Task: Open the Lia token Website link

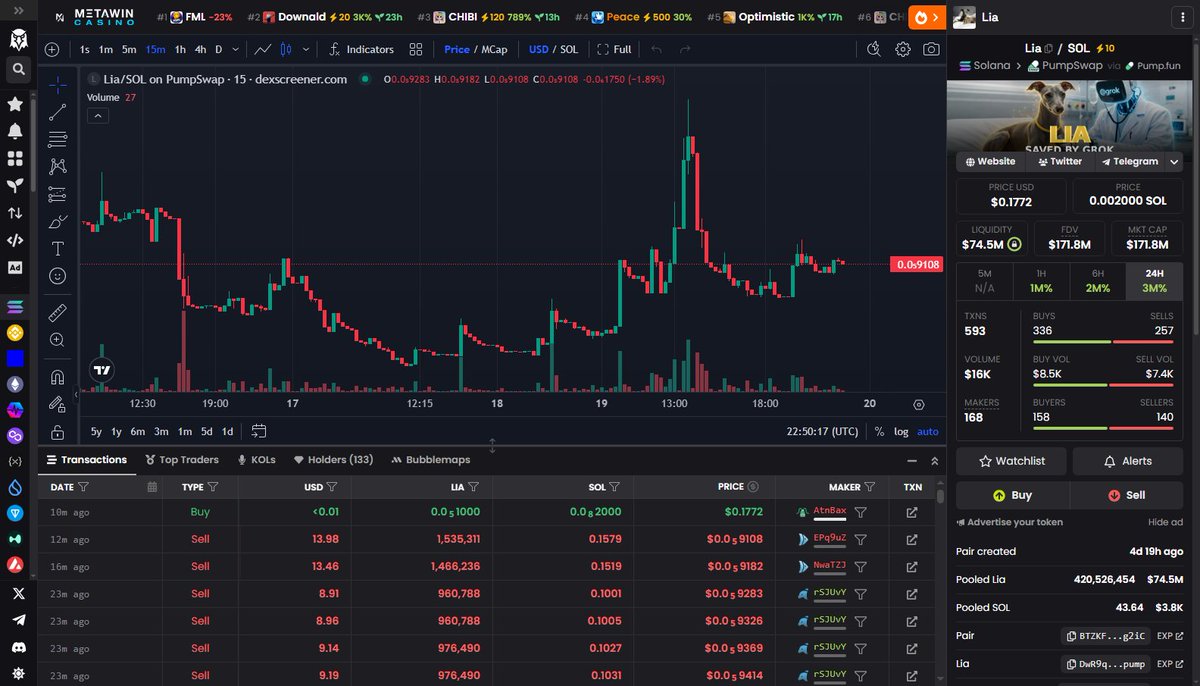Action: click(x=990, y=161)
